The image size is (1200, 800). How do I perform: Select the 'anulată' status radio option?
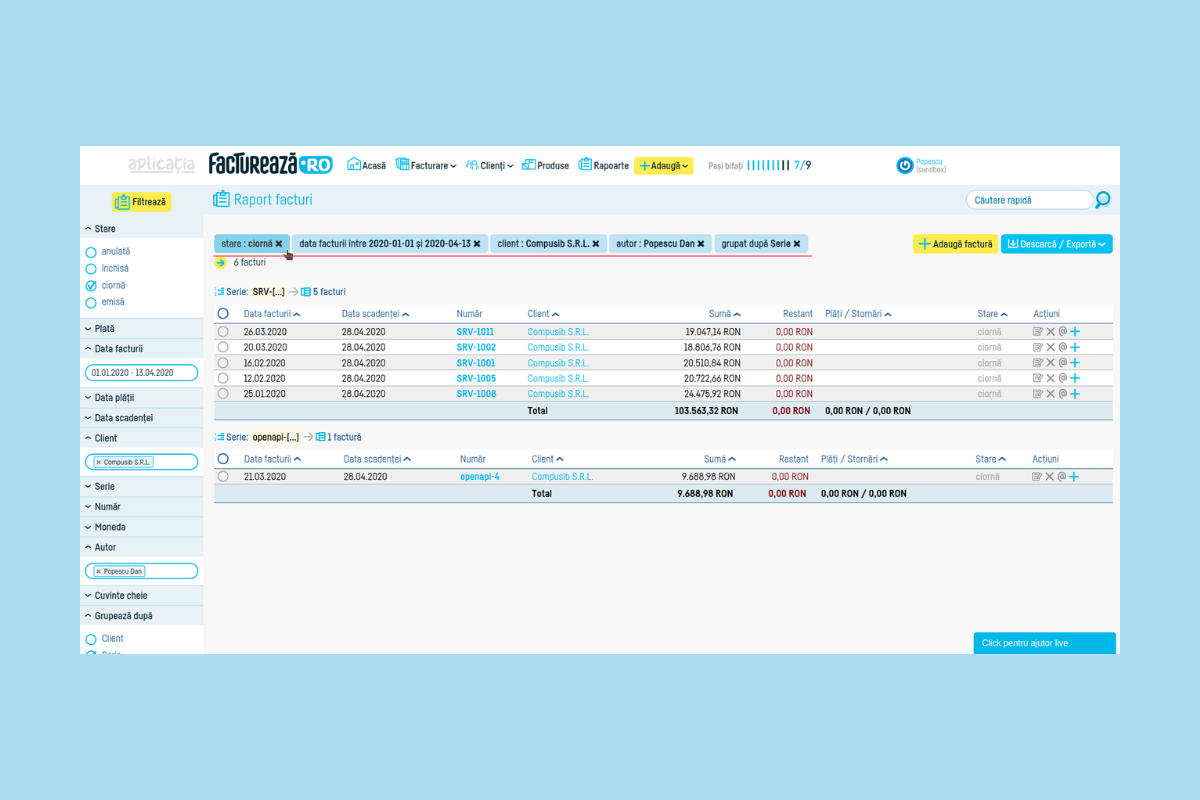pyautogui.click(x=91, y=252)
